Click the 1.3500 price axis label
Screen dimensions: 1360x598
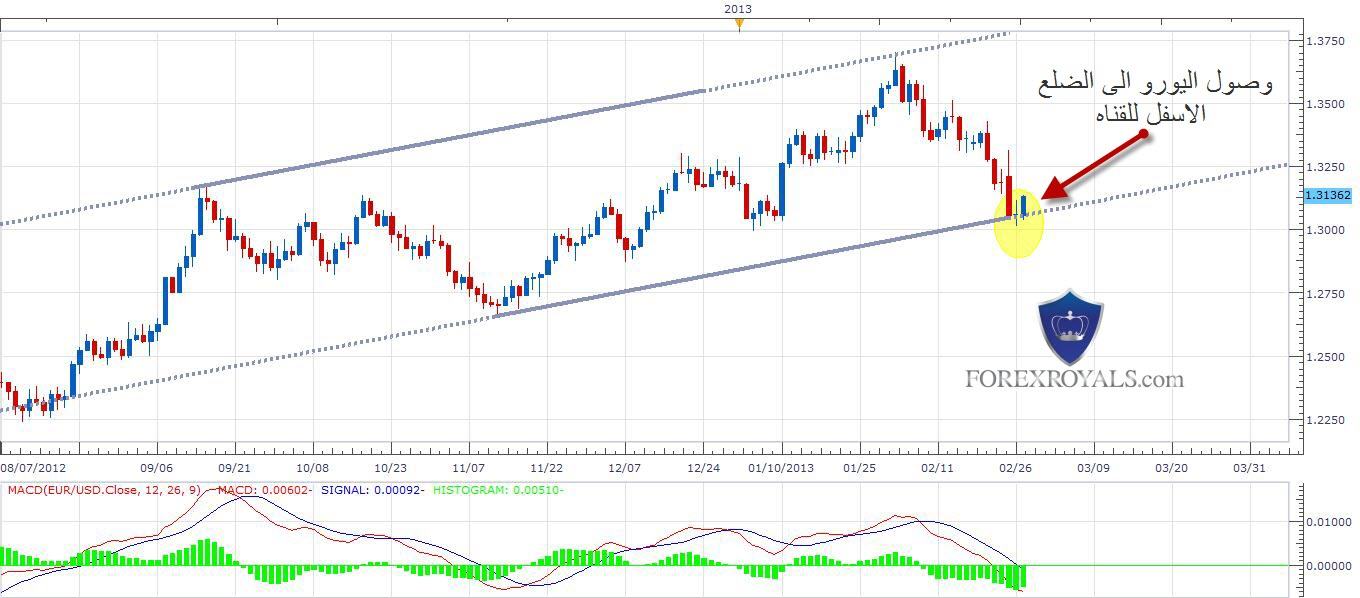coord(1324,103)
